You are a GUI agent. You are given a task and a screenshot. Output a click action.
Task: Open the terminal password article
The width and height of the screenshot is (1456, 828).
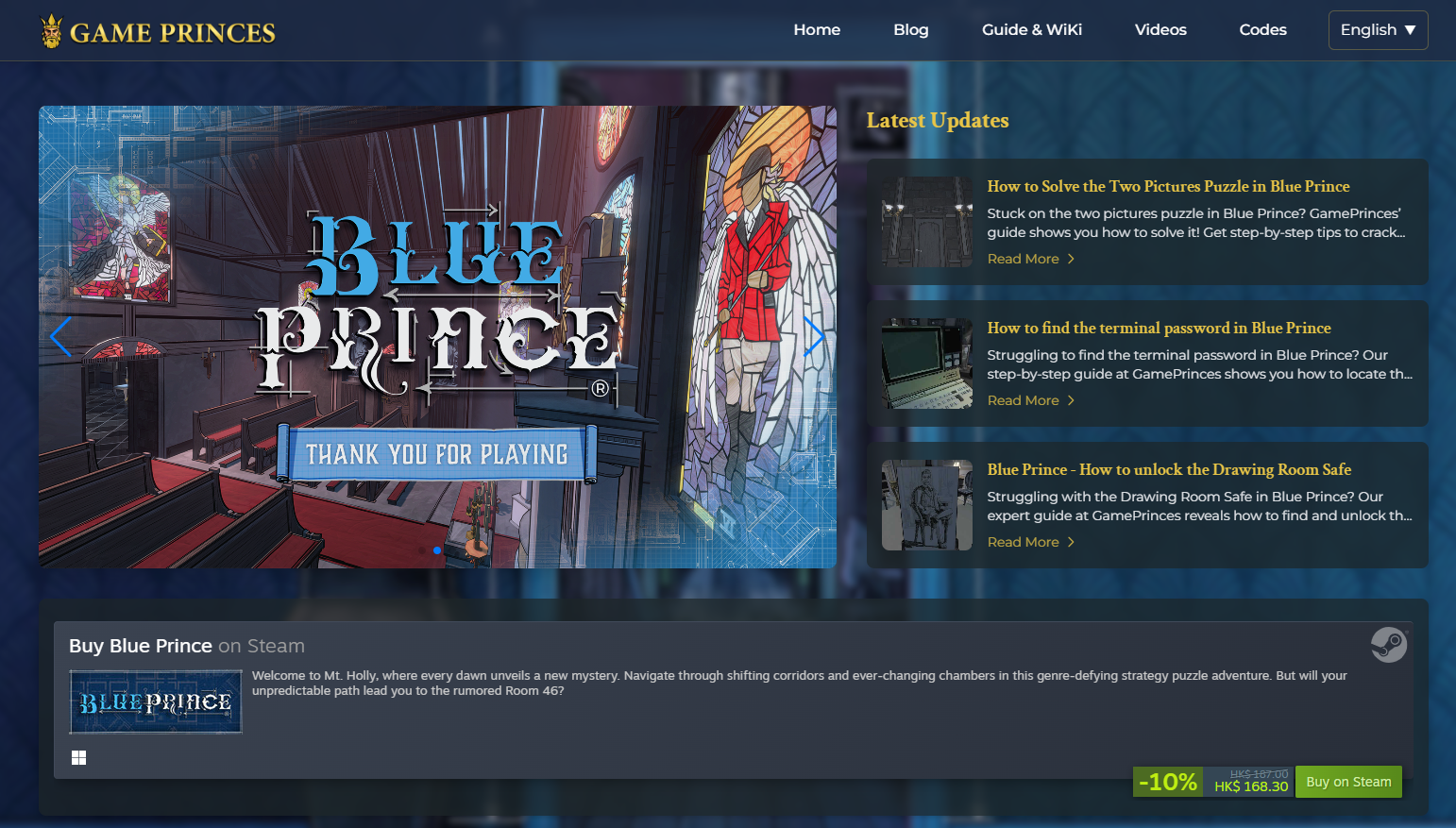pos(1159,328)
